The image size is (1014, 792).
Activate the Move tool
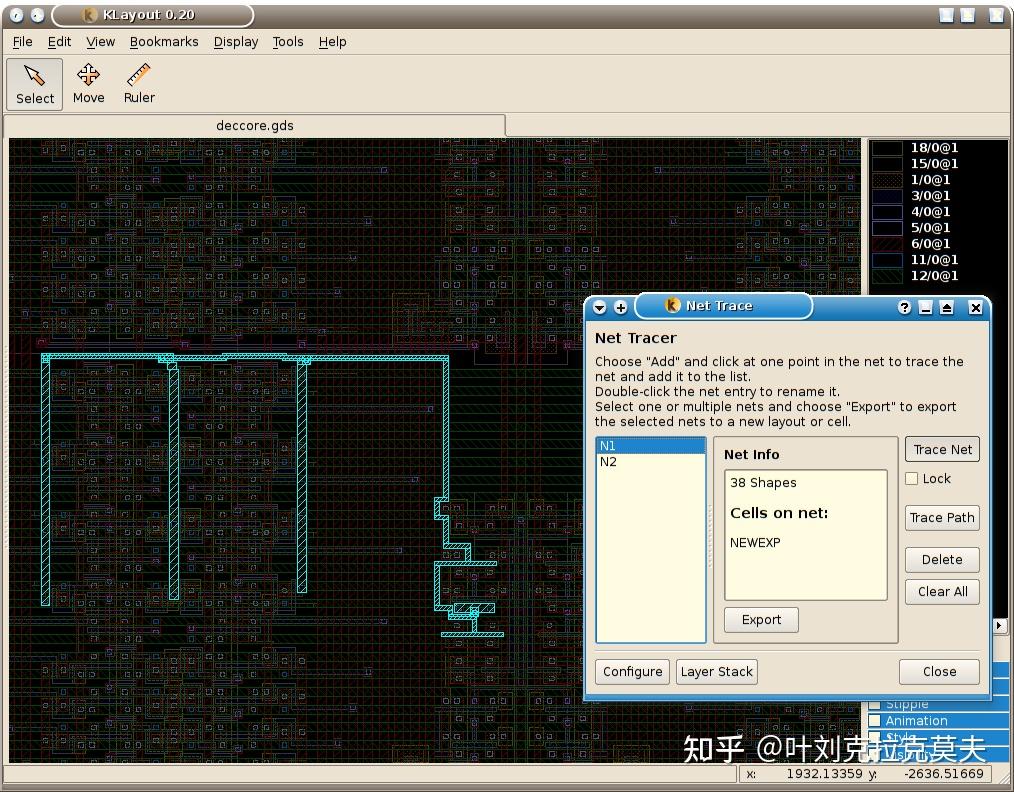click(88, 83)
